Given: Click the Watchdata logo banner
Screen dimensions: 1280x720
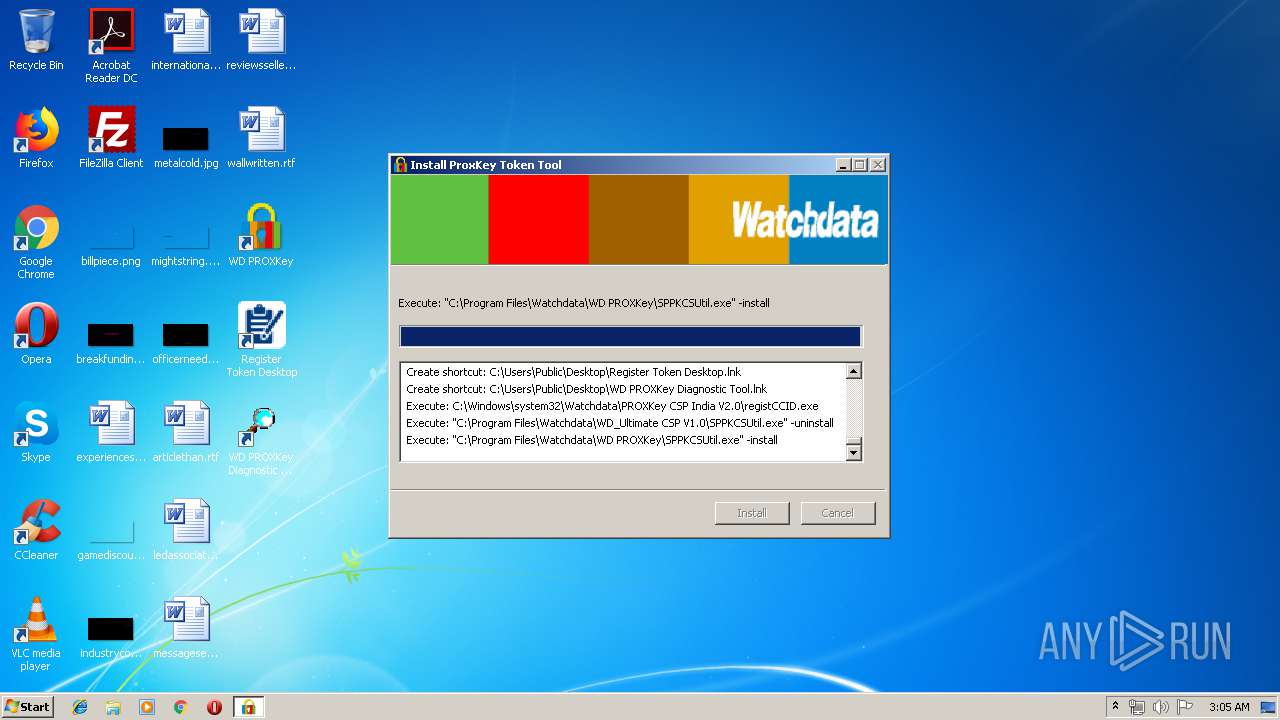Looking at the screenshot, I should click(x=638, y=220).
